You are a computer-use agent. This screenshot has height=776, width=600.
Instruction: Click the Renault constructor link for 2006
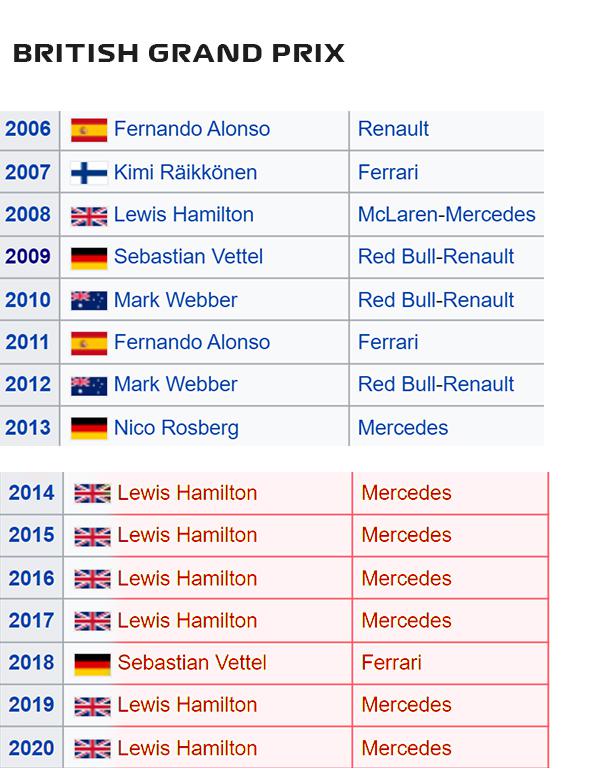click(x=393, y=129)
